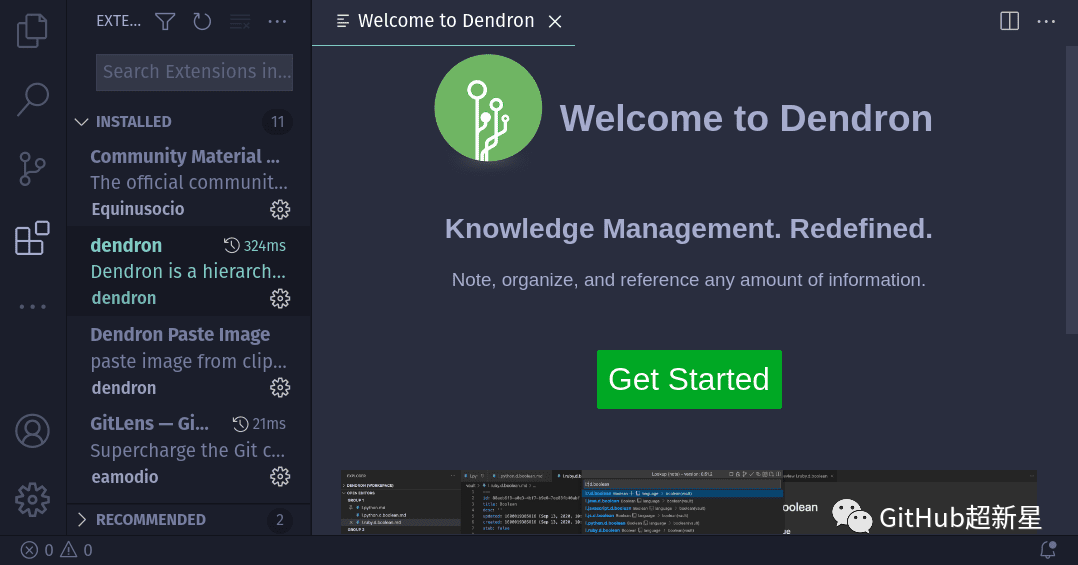Select GitLens extension entry
The image size is (1078, 565).
pyautogui.click(x=189, y=450)
